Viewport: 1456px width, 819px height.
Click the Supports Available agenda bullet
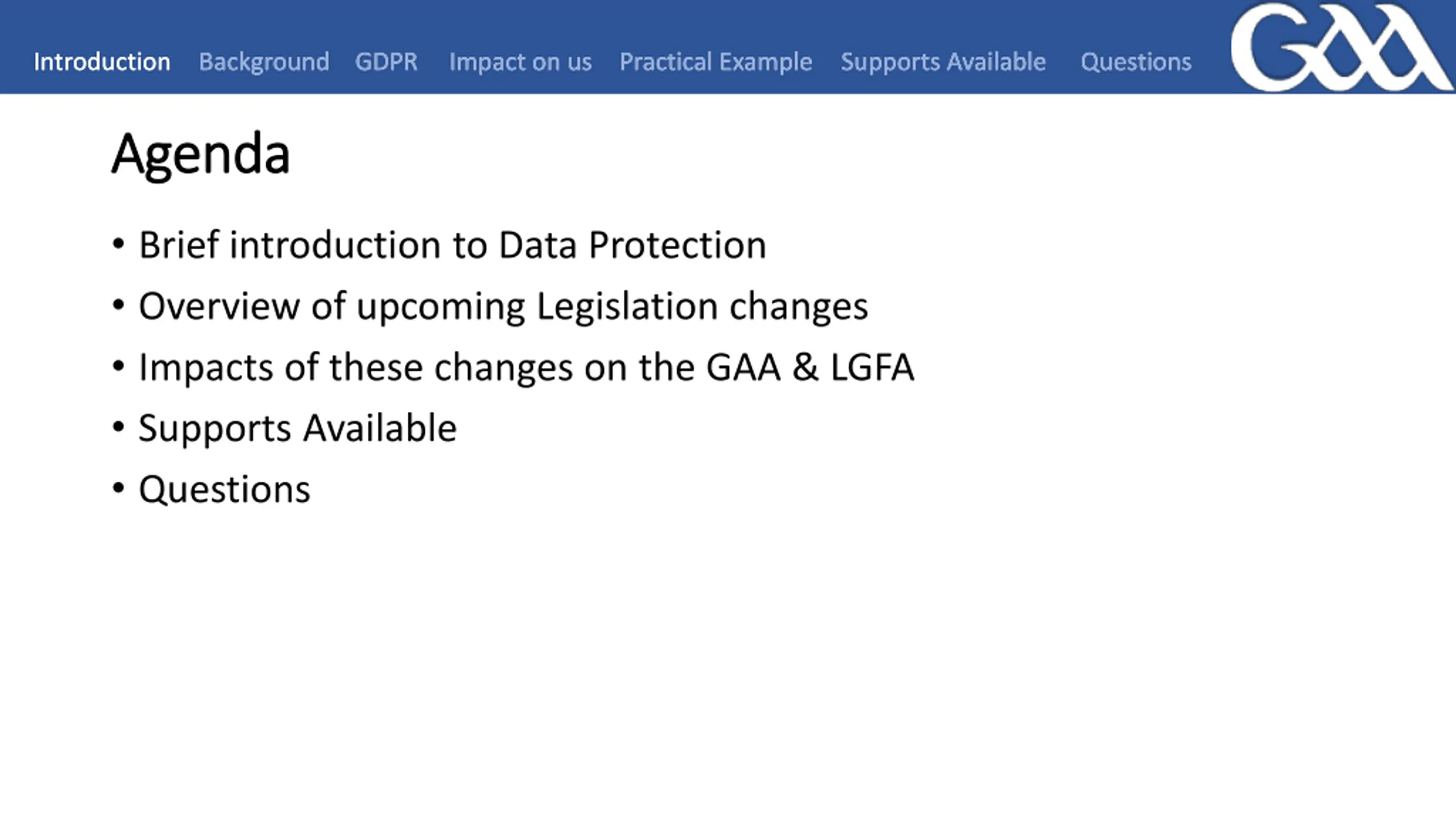(x=297, y=428)
